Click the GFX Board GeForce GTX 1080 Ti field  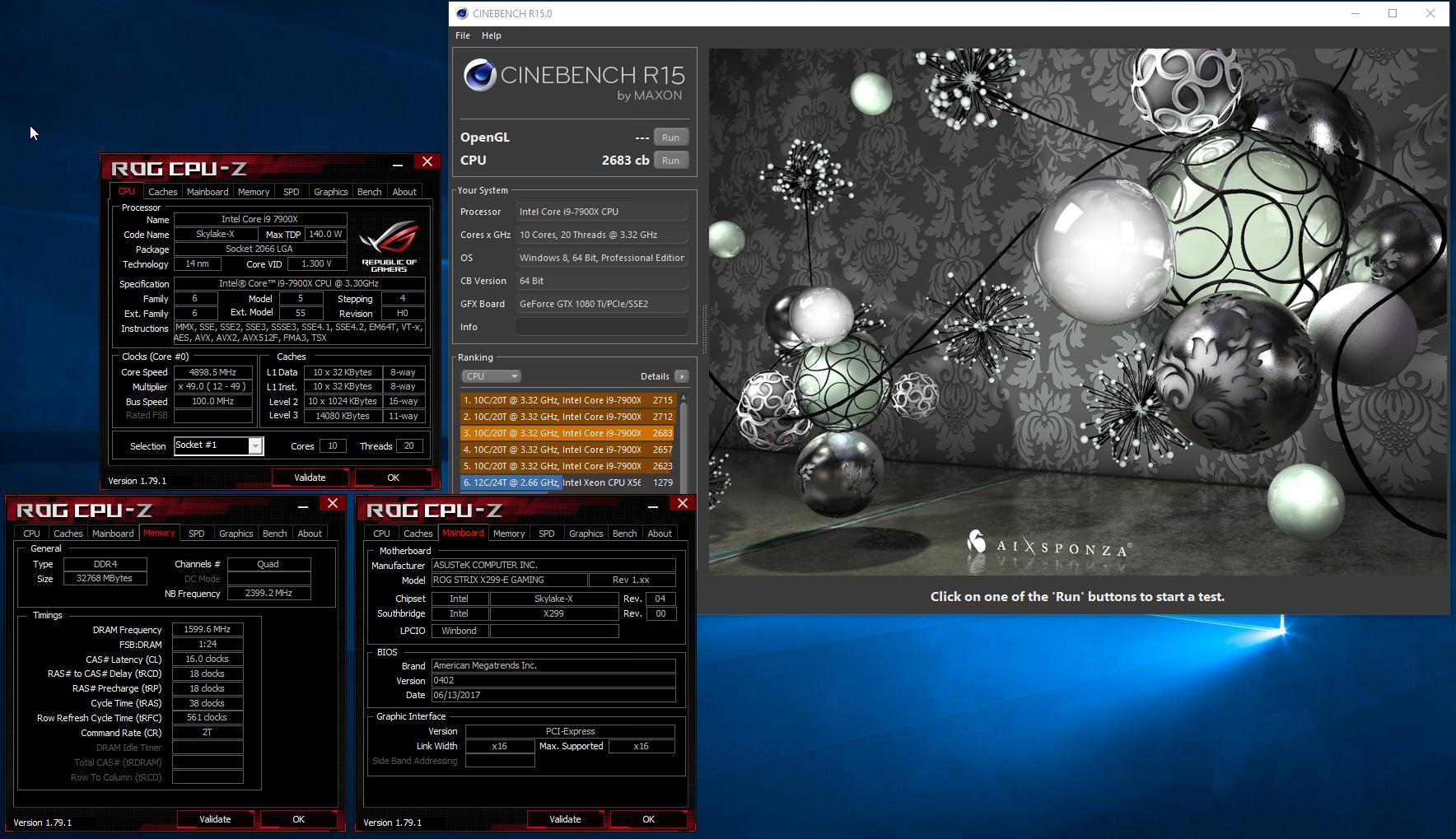click(602, 304)
